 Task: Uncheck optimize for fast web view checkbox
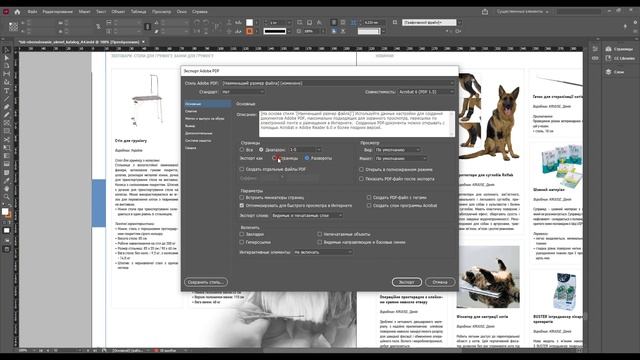pyautogui.click(x=242, y=206)
